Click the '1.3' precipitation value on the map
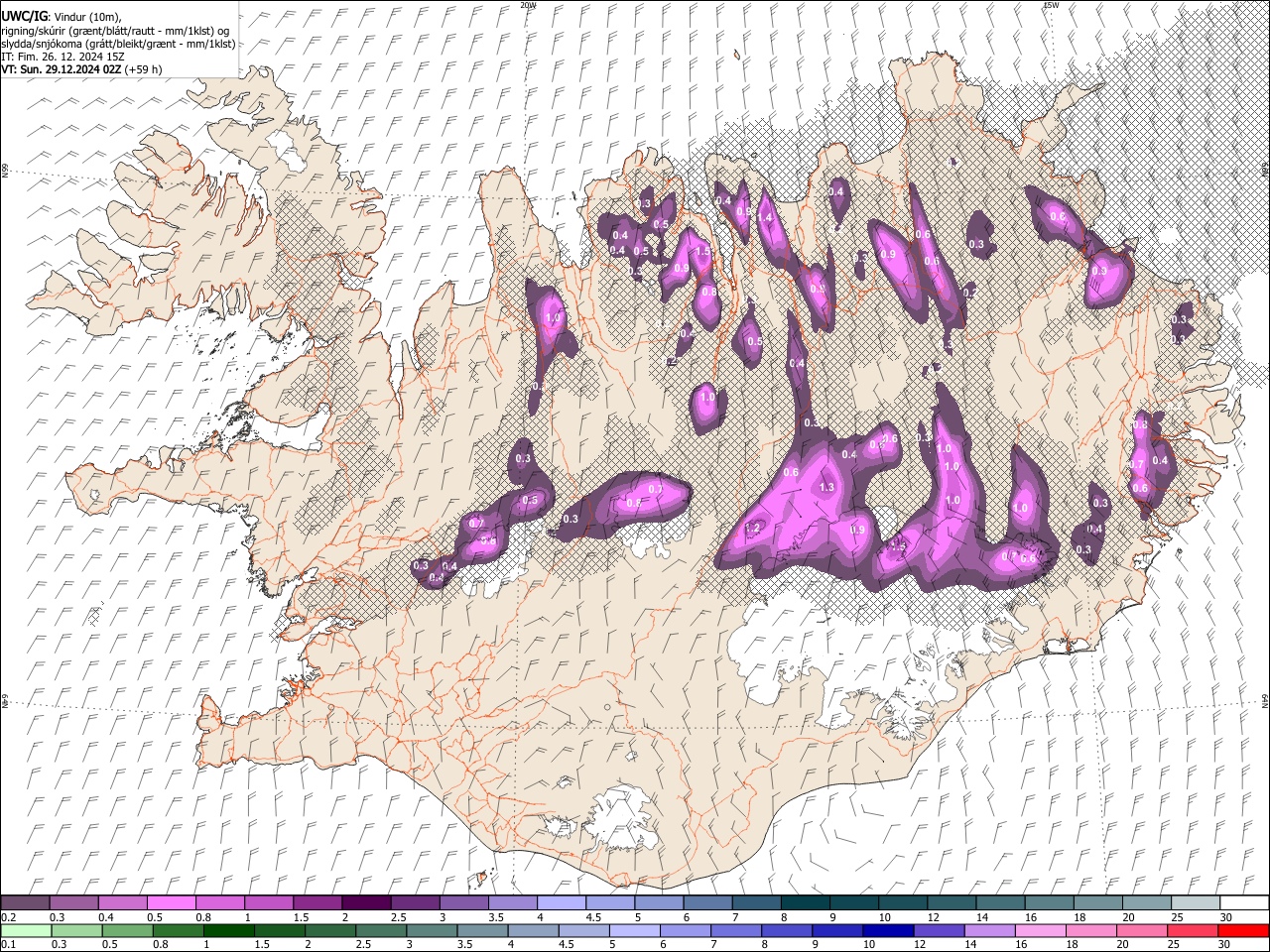This screenshot has width=1270, height=952. pyautogui.click(x=827, y=487)
